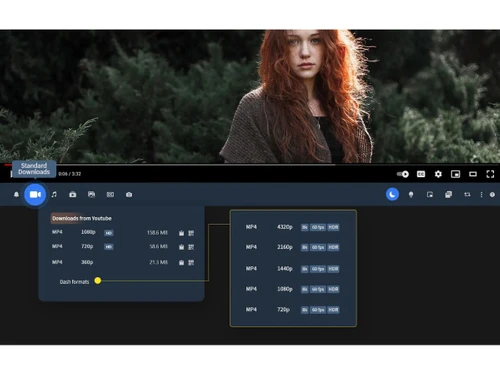
Task: Click the video frame of the red-haired woman
Action: pyautogui.click(x=250, y=96)
